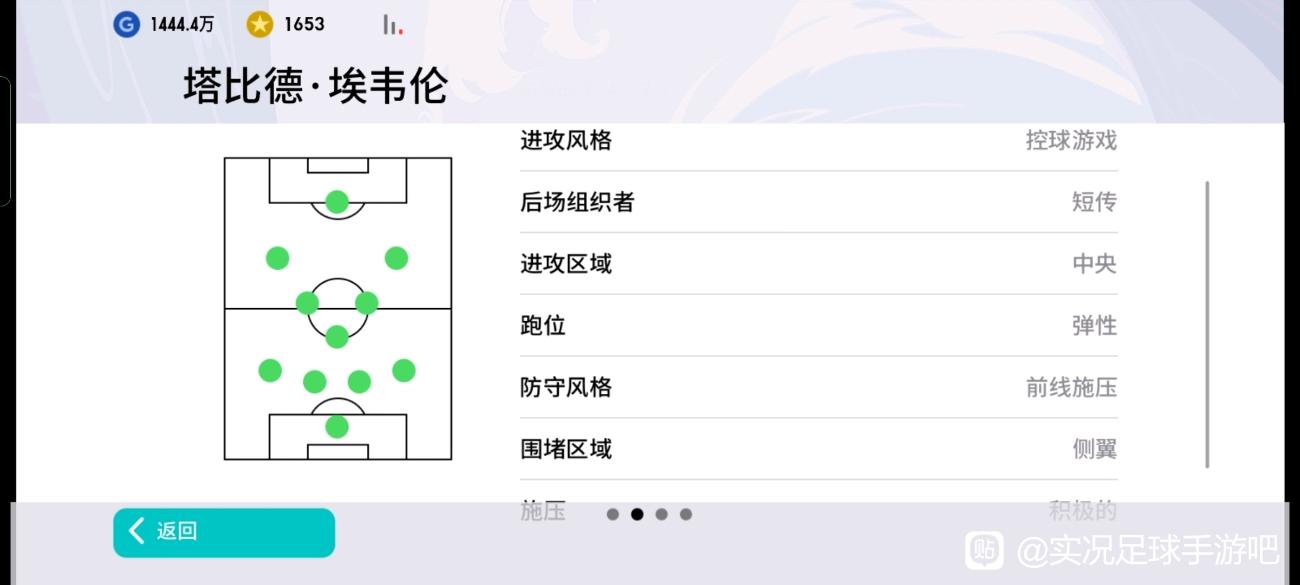Open the 进攻区域 中央 setting row
1300x585 pixels.
[x=819, y=264]
